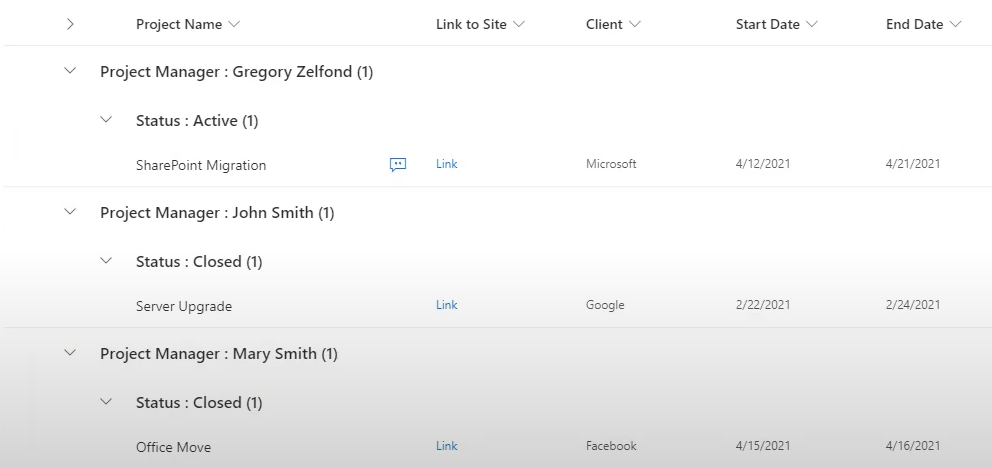Open the SharePoint Migration site link
The width and height of the screenshot is (992, 467).
pos(447,164)
